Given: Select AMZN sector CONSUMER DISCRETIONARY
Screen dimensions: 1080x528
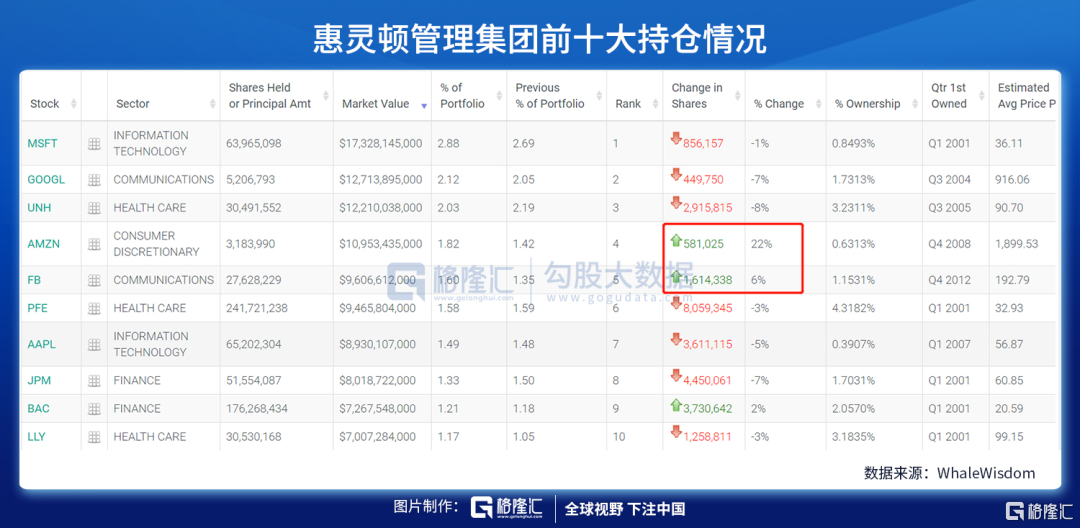Looking at the screenshot, I should tap(156, 244).
